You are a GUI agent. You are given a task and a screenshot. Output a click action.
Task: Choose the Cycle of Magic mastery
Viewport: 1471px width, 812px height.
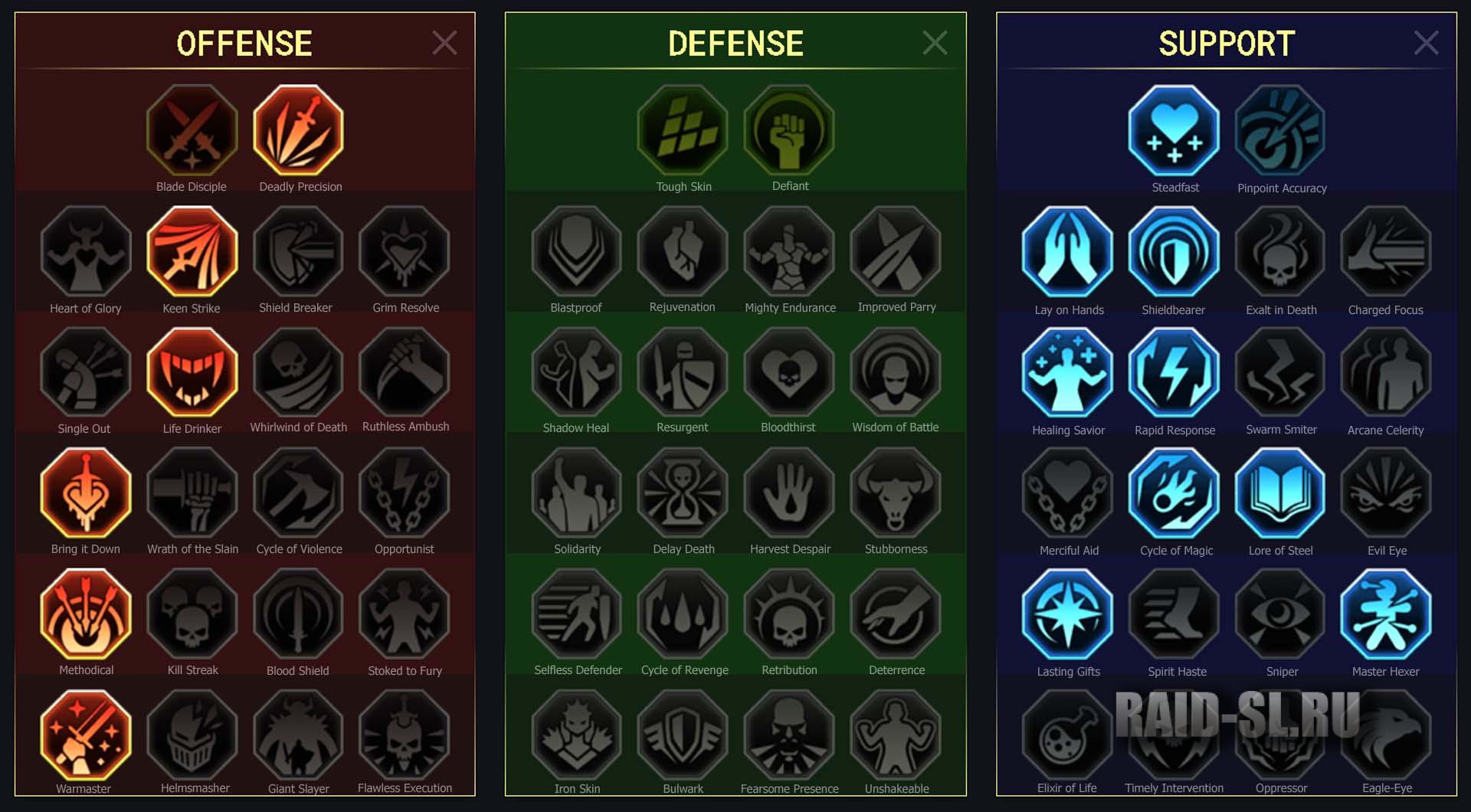pyautogui.click(x=1174, y=493)
